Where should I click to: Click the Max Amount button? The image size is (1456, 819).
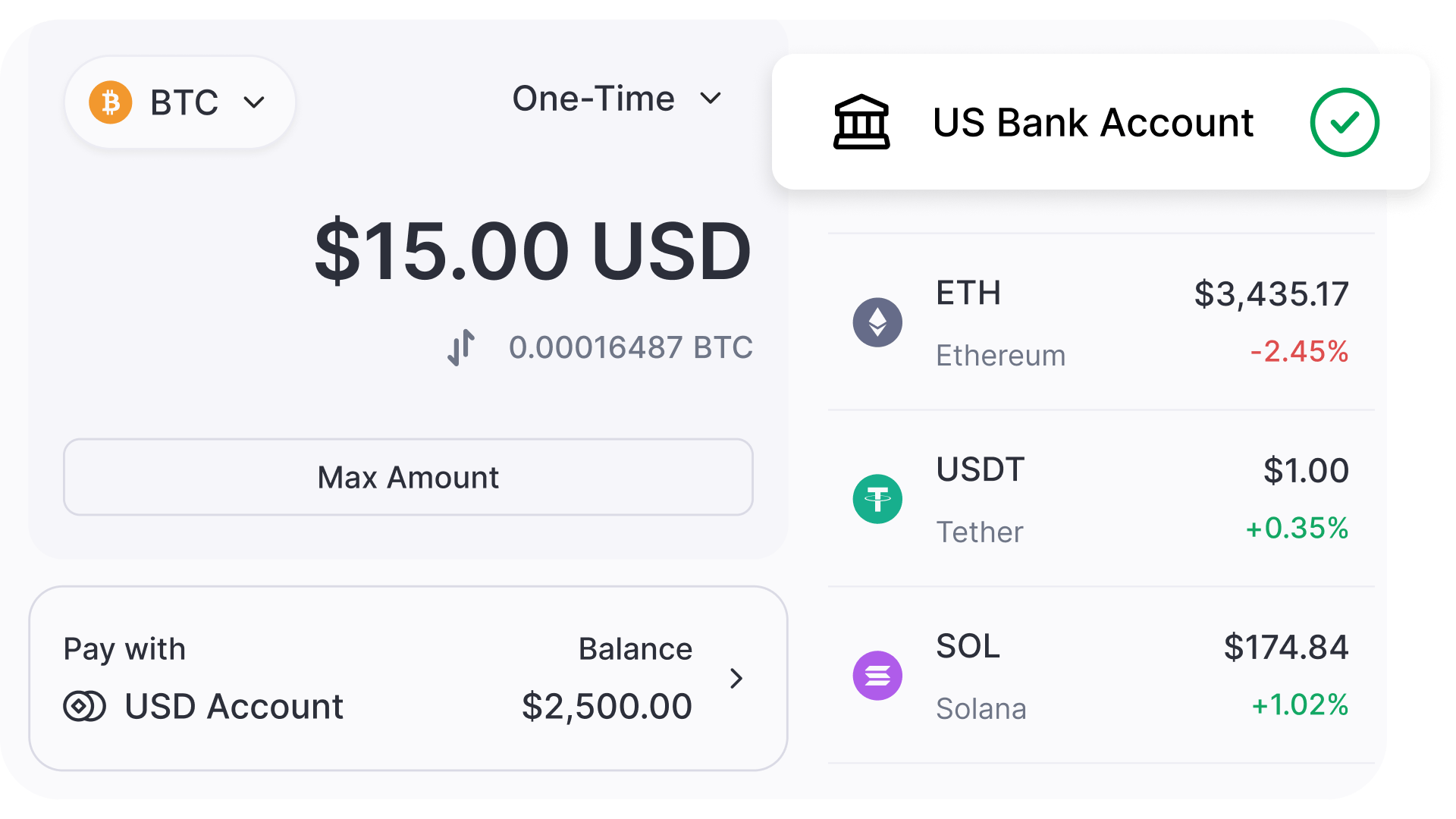(x=408, y=477)
